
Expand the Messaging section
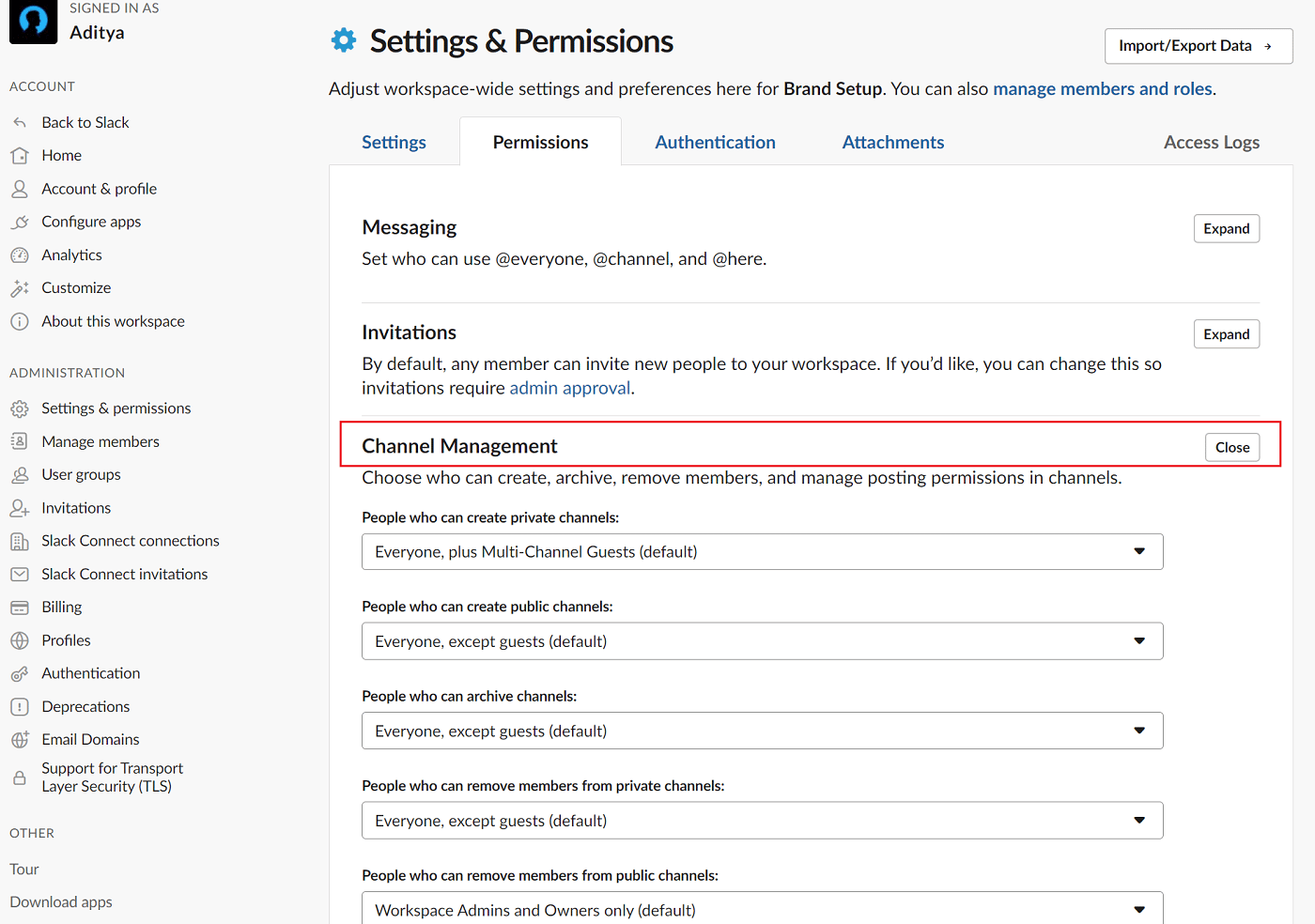coord(1227,229)
